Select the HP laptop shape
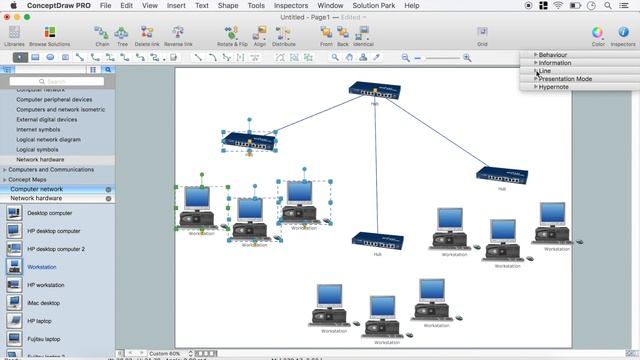 coord(29,321)
